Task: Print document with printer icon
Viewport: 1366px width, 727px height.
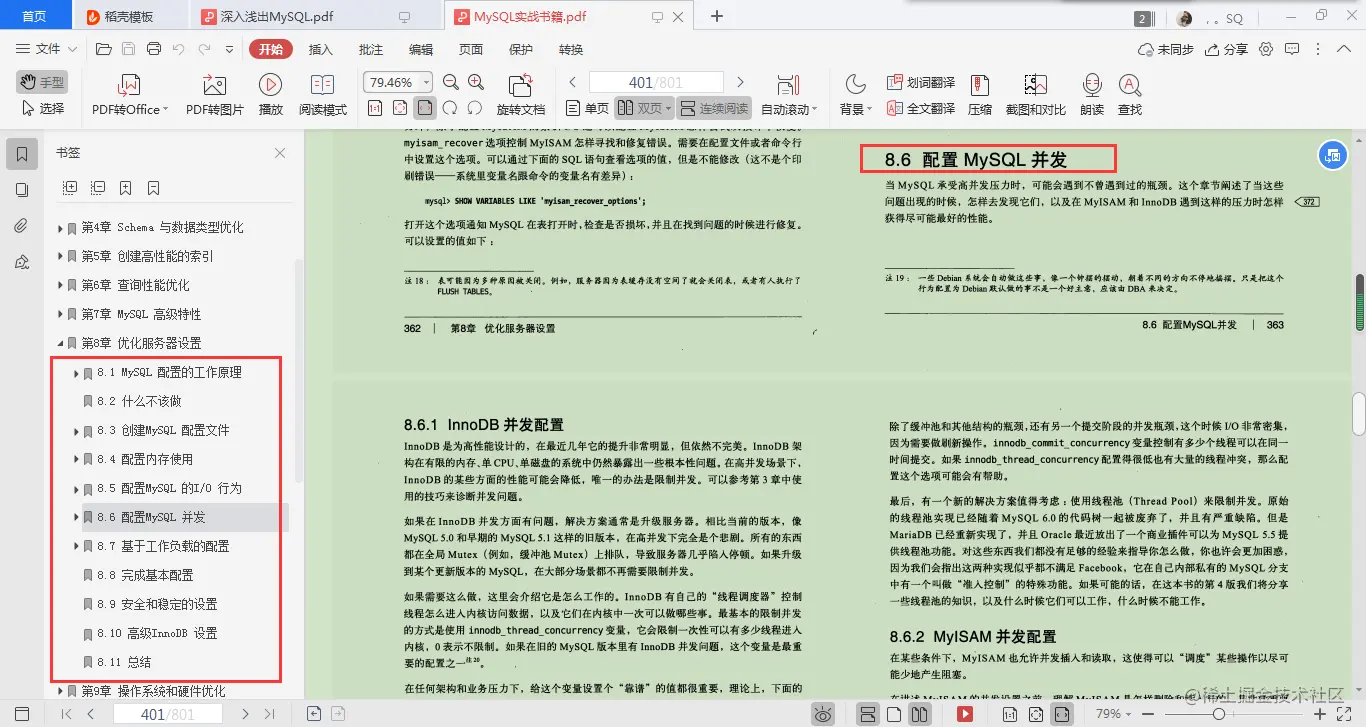Action: tap(153, 49)
